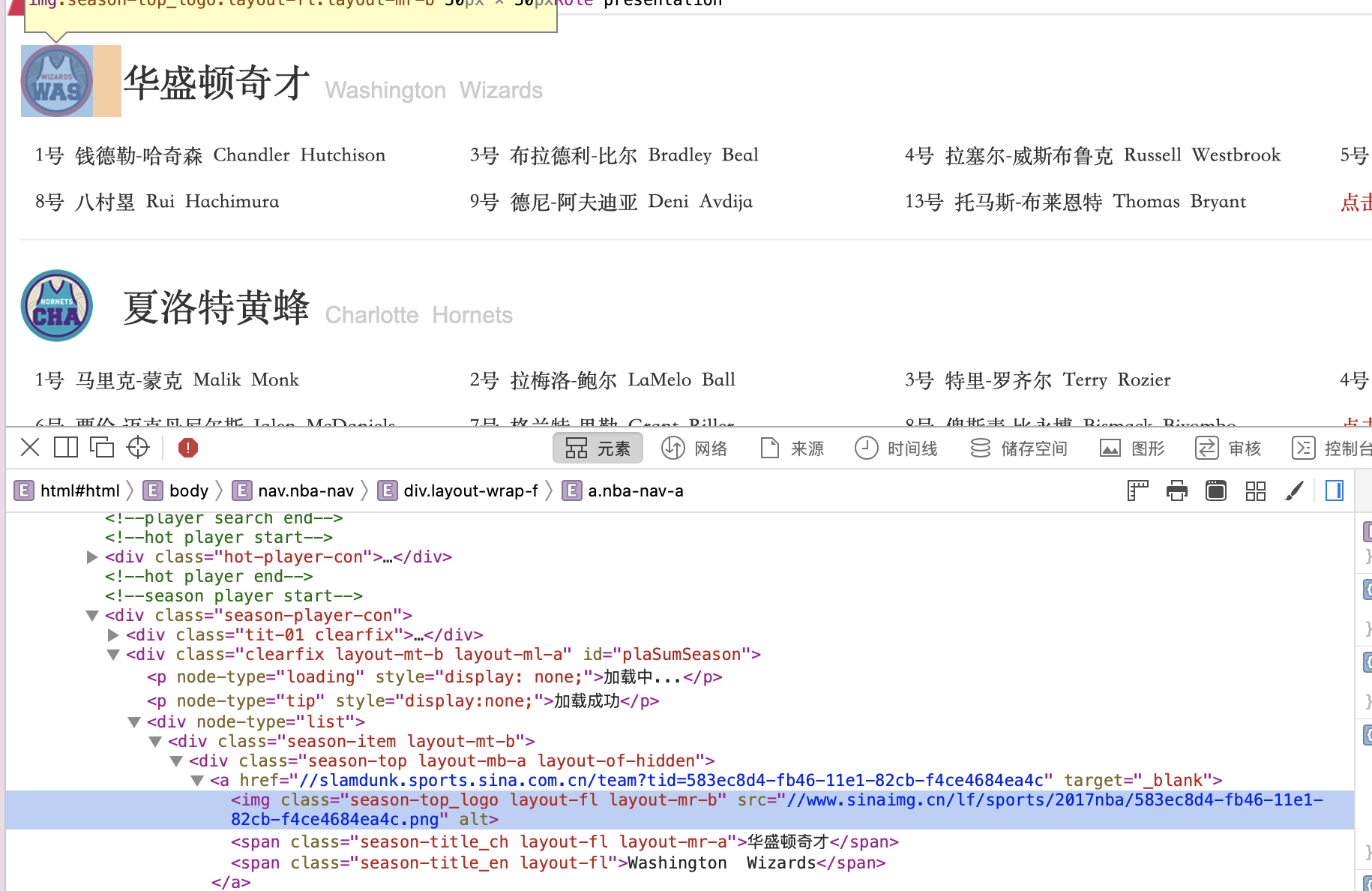Open player Chandler Hutchison link
Viewport: 1372px width, 891px height.
pos(210,155)
